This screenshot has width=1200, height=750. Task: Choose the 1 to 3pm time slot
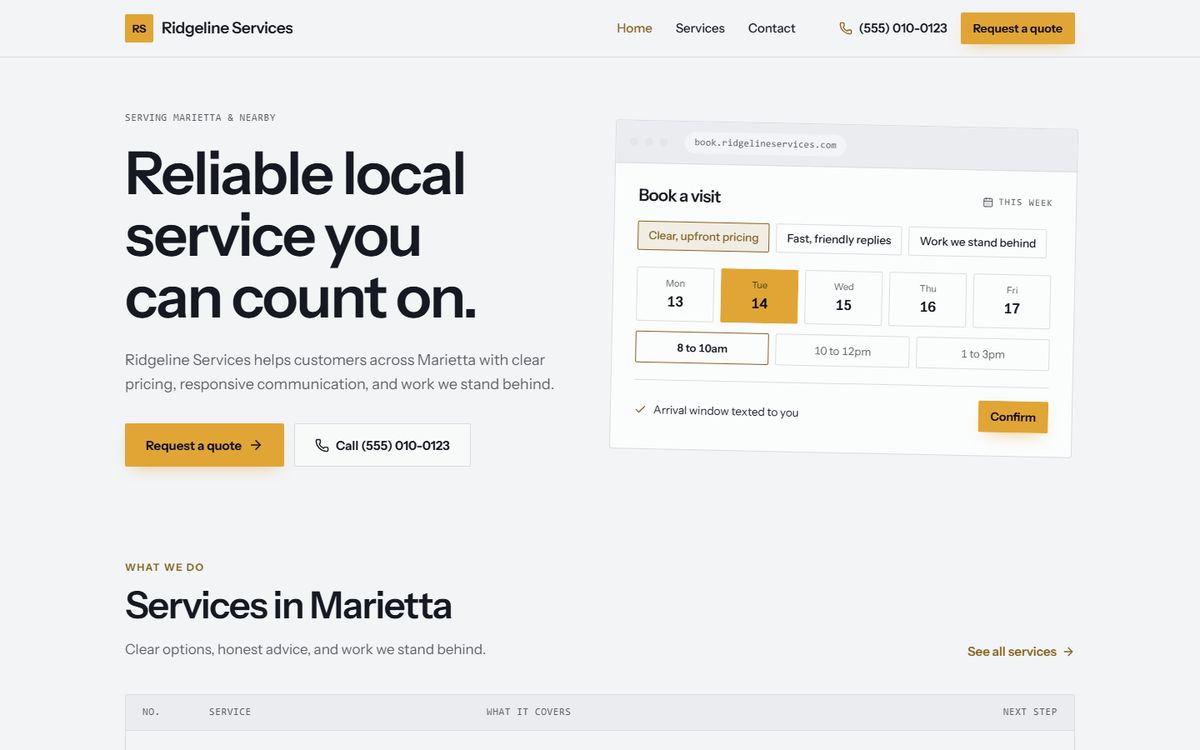tap(983, 354)
